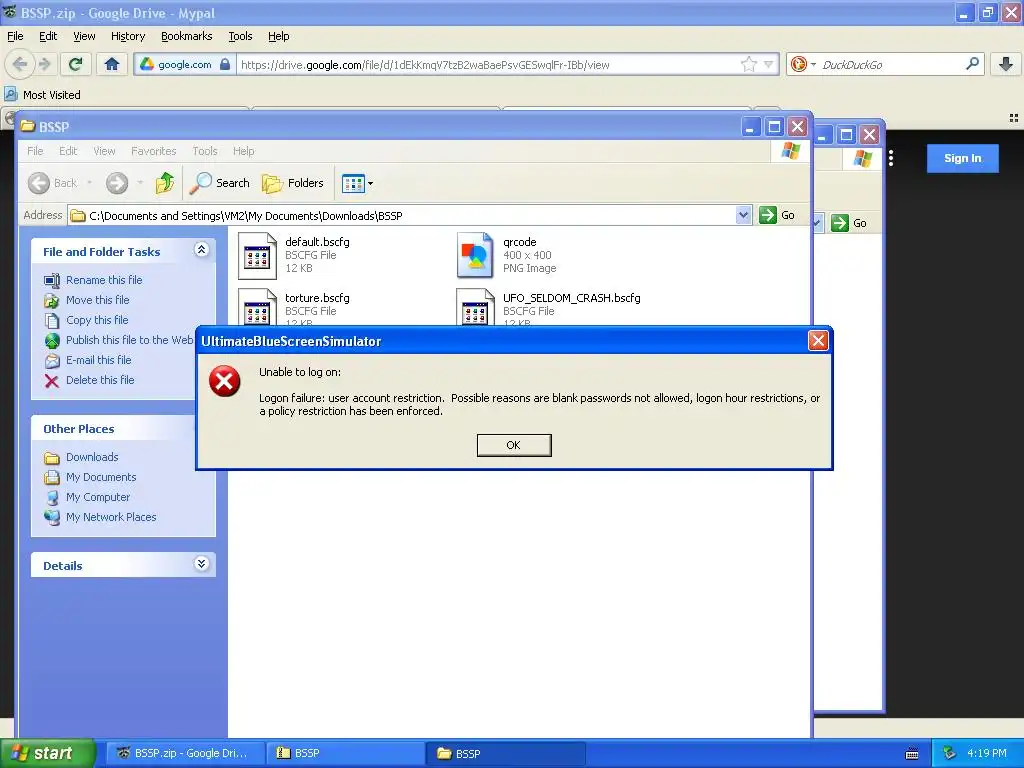
Task: Click the Explorer Forward arrow button
Action: (117, 183)
